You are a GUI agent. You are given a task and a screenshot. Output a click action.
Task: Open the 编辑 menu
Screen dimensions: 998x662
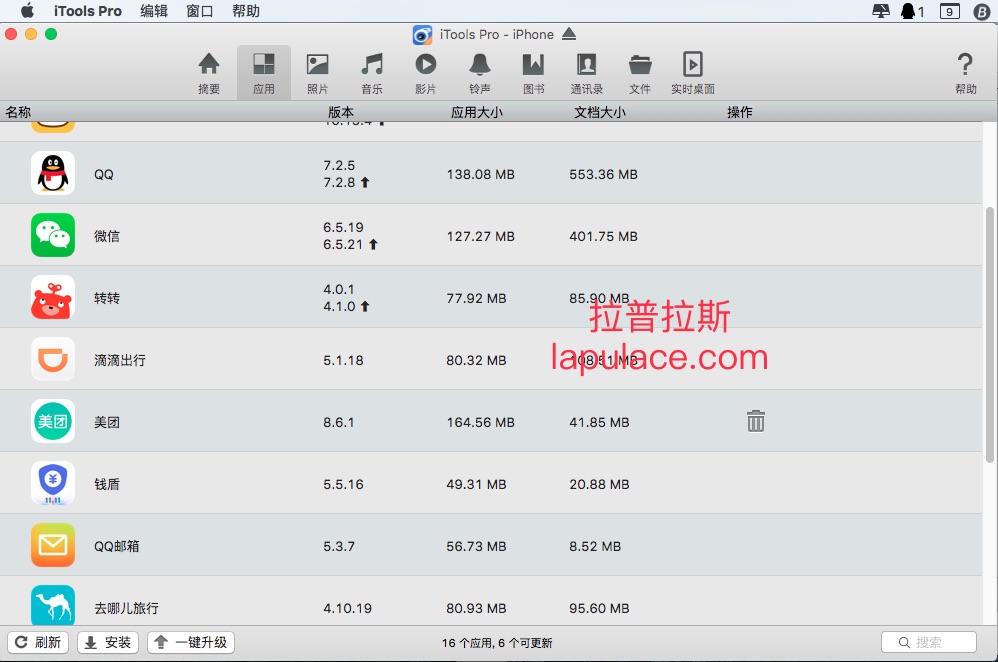pyautogui.click(x=154, y=11)
